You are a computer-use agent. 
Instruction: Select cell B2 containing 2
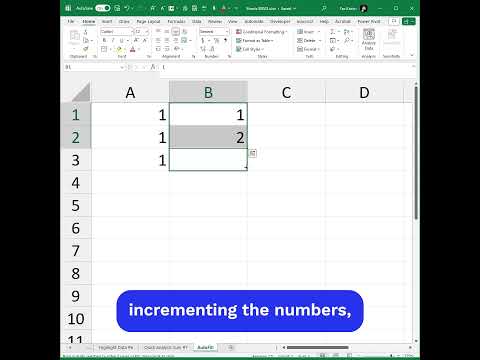point(208,137)
